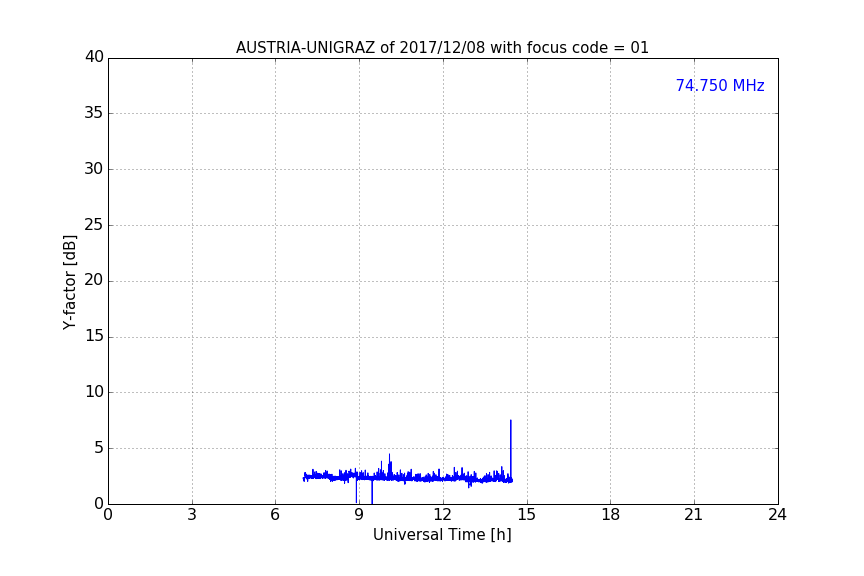864x576 pixels.
Task: Select the y-axis tick label '10'
Action: (x=94, y=392)
